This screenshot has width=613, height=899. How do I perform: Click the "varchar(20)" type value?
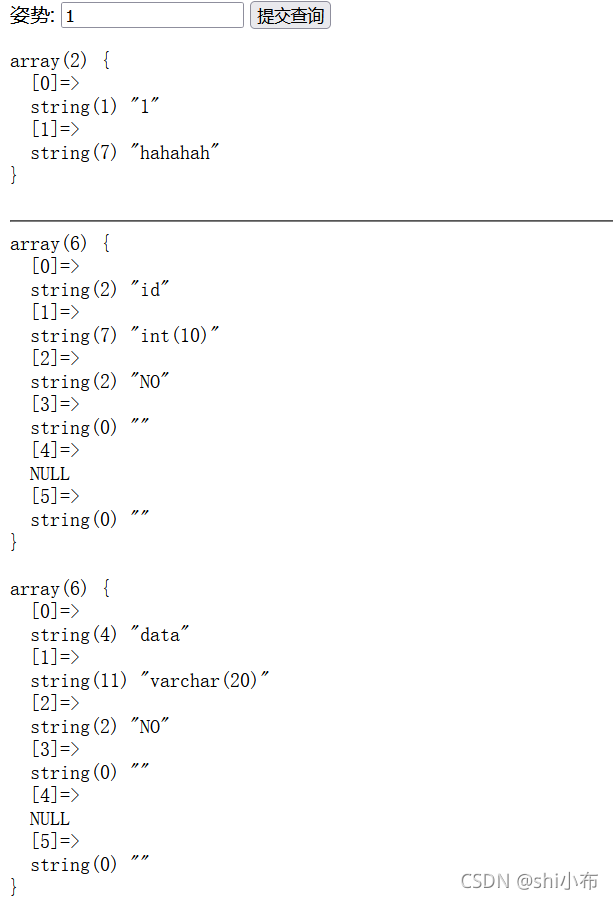tap(205, 680)
